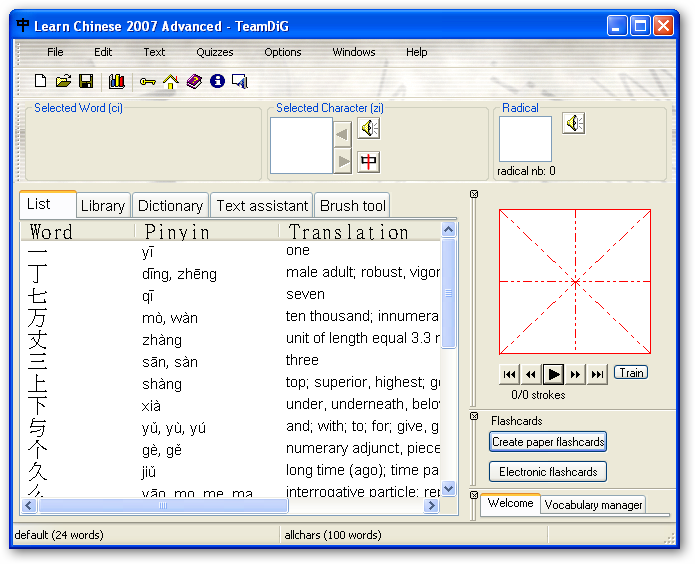Switch to the Dictionary tab
Screen dimensions: 695x564
point(170,206)
